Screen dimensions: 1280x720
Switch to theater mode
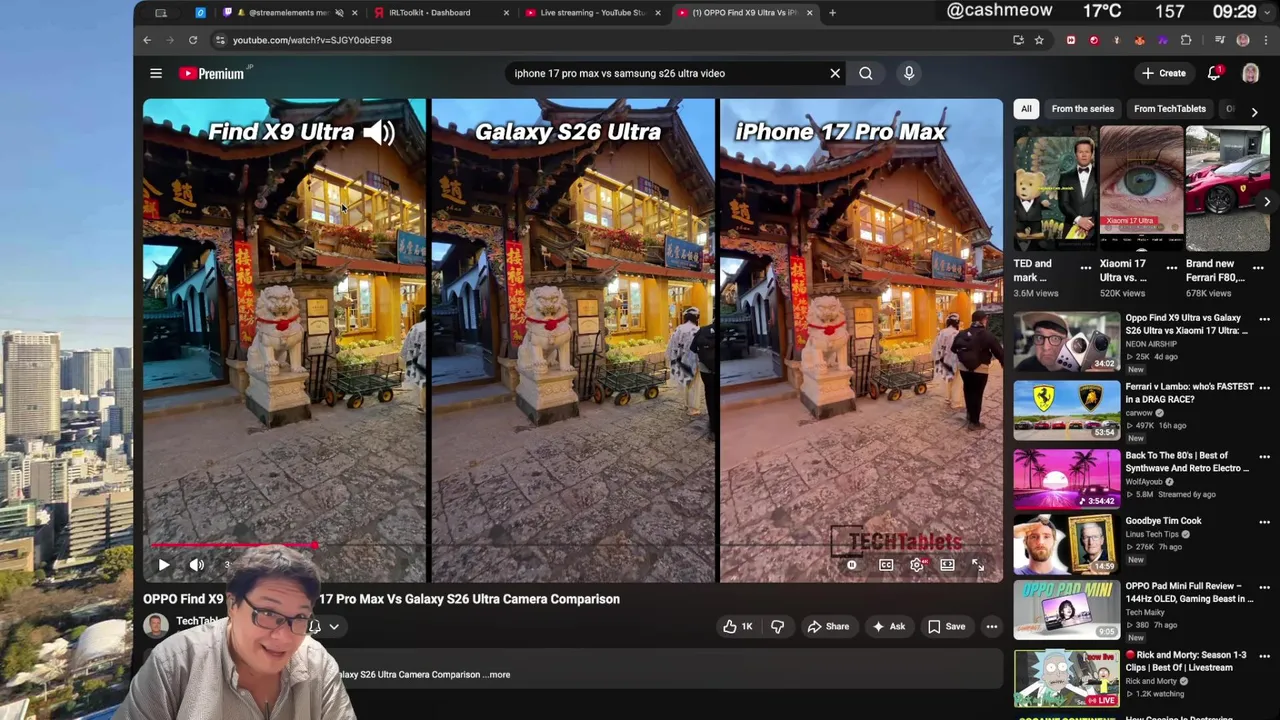click(x=947, y=565)
